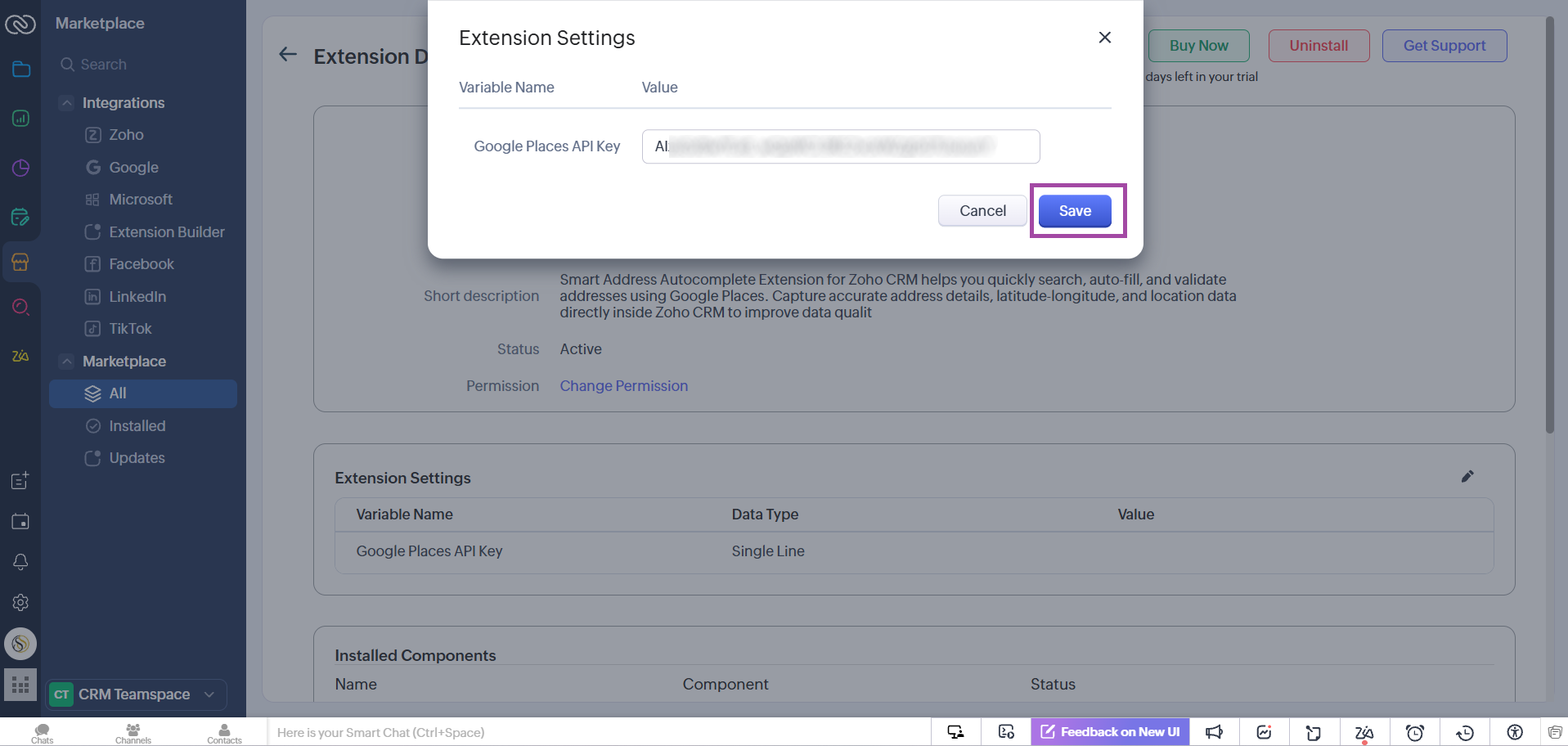Open notifications via the bell icon

coord(20,562)
